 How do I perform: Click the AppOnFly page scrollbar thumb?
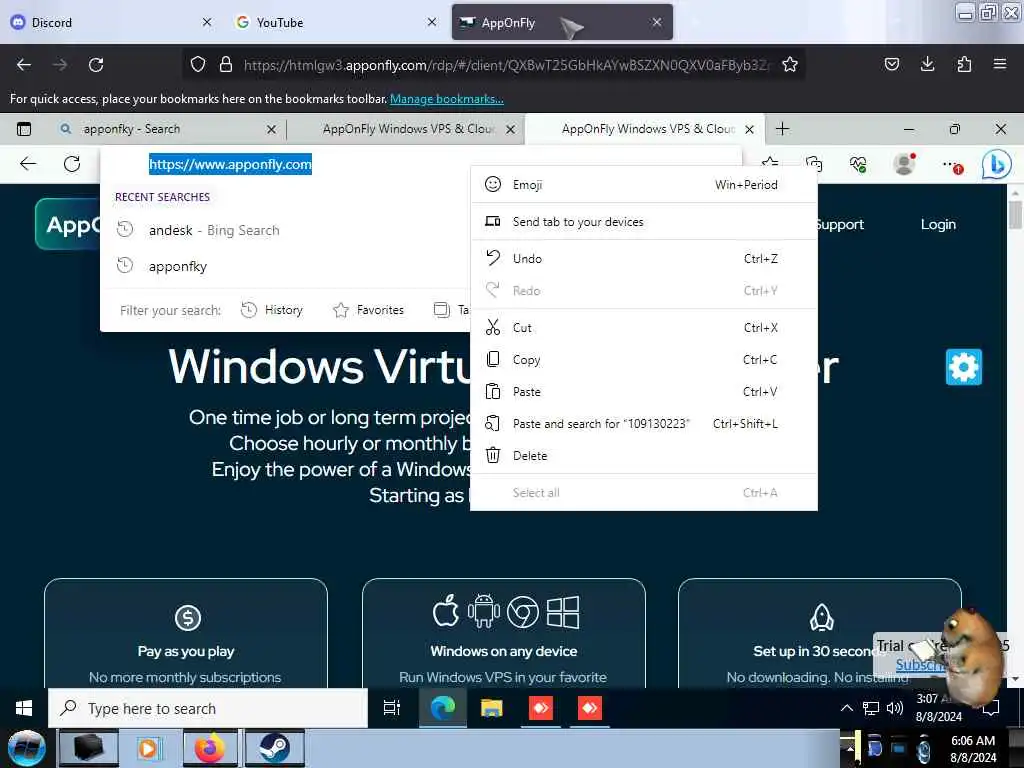click(1015, 215)
